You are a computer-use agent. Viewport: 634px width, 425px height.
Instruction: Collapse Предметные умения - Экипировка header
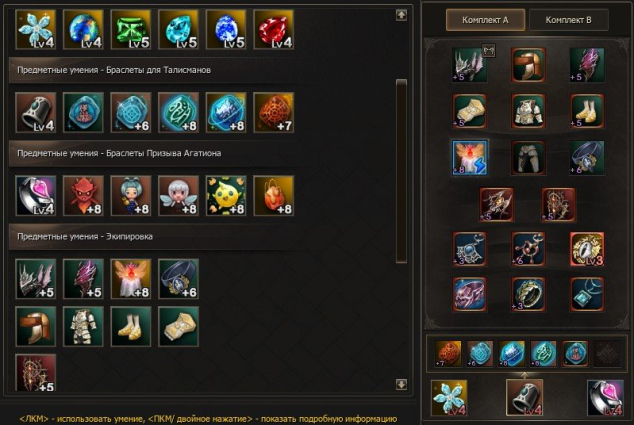(x=158, y=237)
